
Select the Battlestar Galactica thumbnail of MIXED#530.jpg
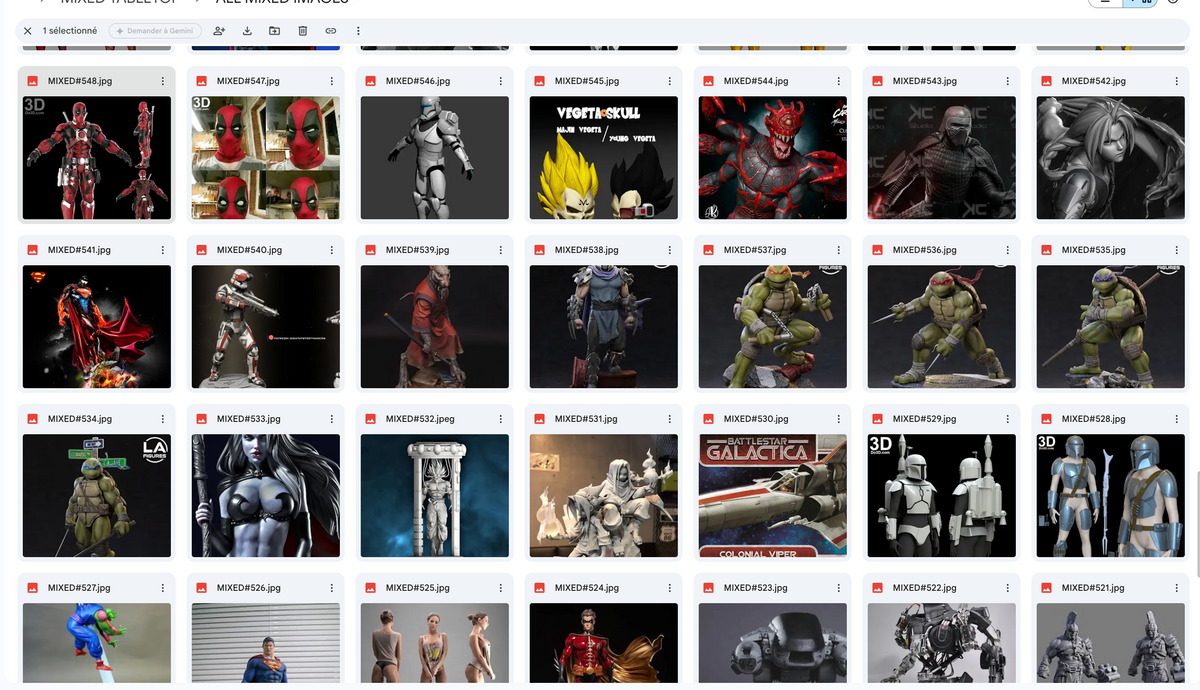pos(773,496)
